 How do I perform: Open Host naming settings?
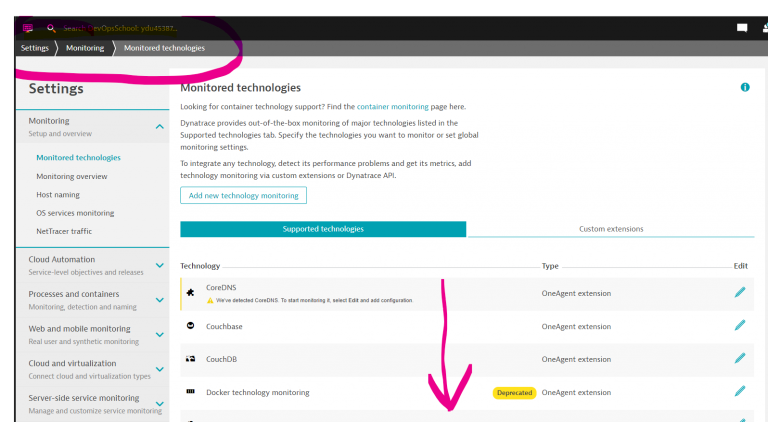tap(58, 195)
